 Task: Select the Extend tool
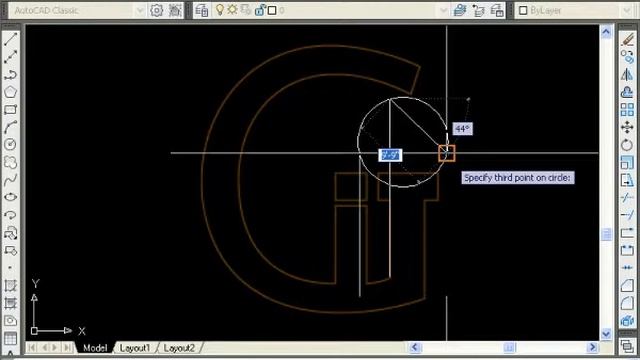(627, 215)
